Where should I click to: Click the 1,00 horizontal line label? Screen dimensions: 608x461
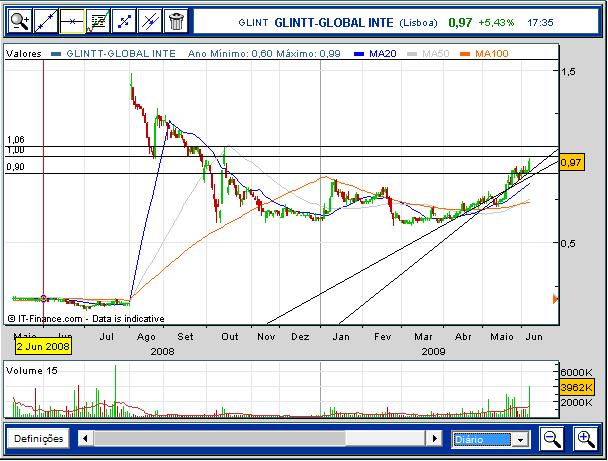point(16,150)
